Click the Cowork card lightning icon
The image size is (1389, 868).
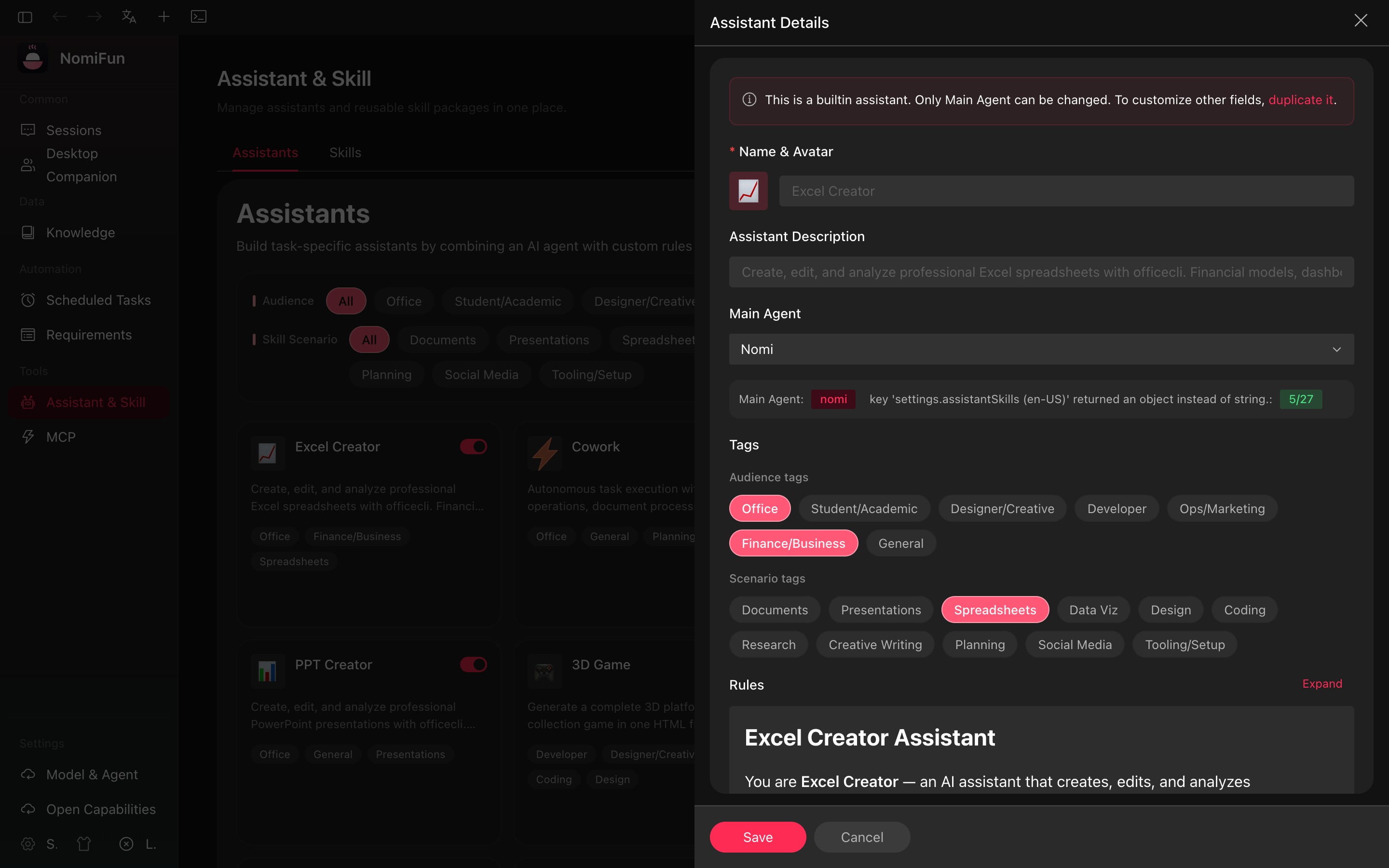[x=545, y=453]
